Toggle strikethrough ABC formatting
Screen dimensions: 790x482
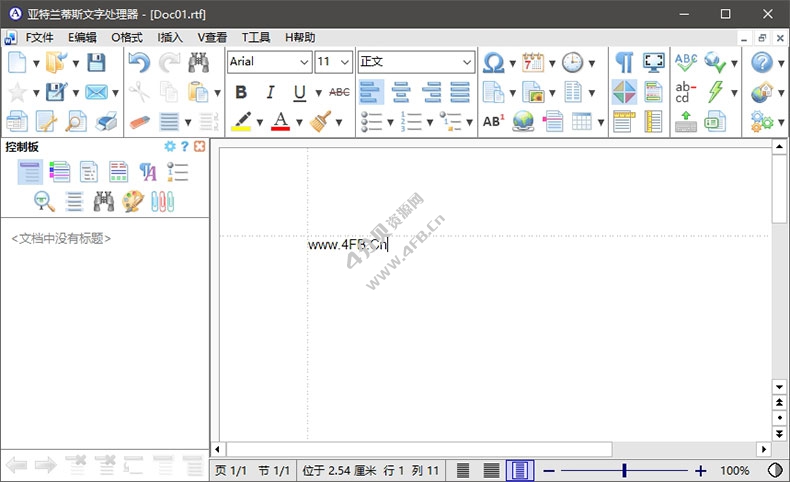click(340, 92)
